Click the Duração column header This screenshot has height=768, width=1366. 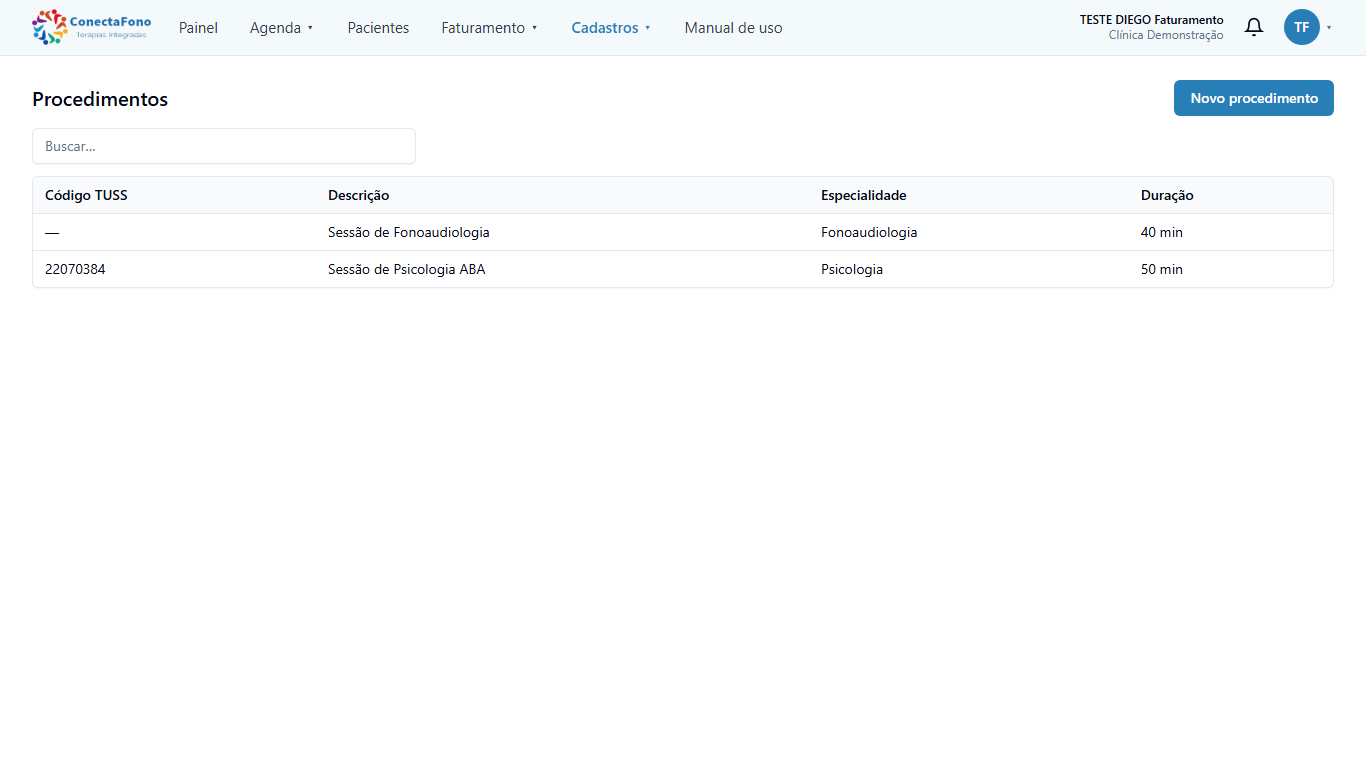(x=1167, y=195)
